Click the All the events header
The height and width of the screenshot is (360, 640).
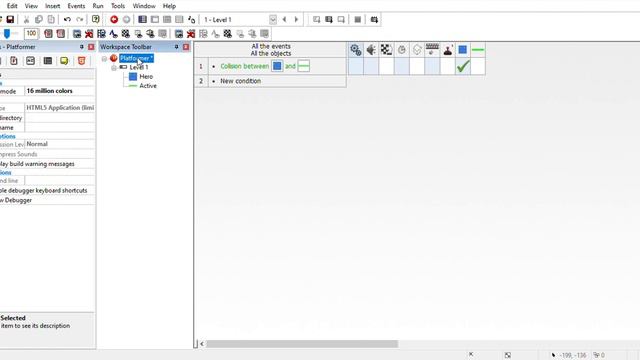(x=271, y=46)
